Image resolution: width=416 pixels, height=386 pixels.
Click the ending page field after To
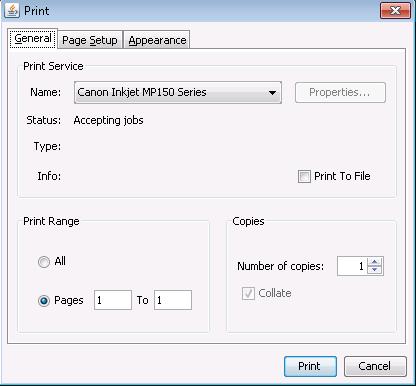tap(173, 300)
